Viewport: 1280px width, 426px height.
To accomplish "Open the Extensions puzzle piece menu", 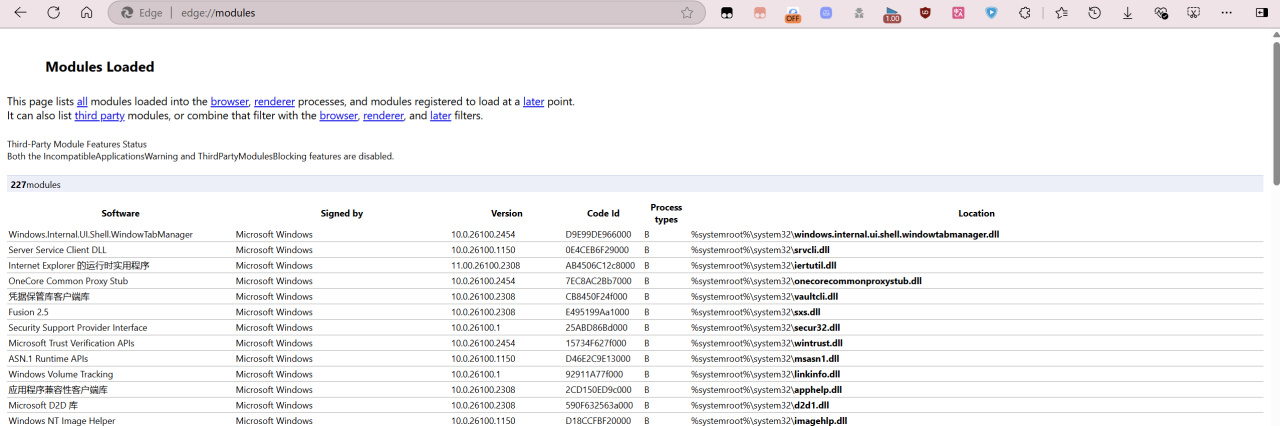I will coord(1025,13).
